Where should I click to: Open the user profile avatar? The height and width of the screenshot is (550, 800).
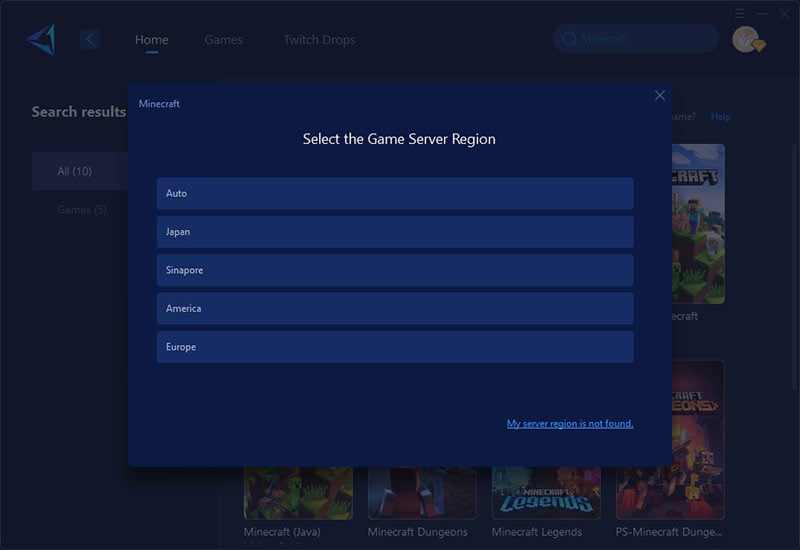[748, 39]
